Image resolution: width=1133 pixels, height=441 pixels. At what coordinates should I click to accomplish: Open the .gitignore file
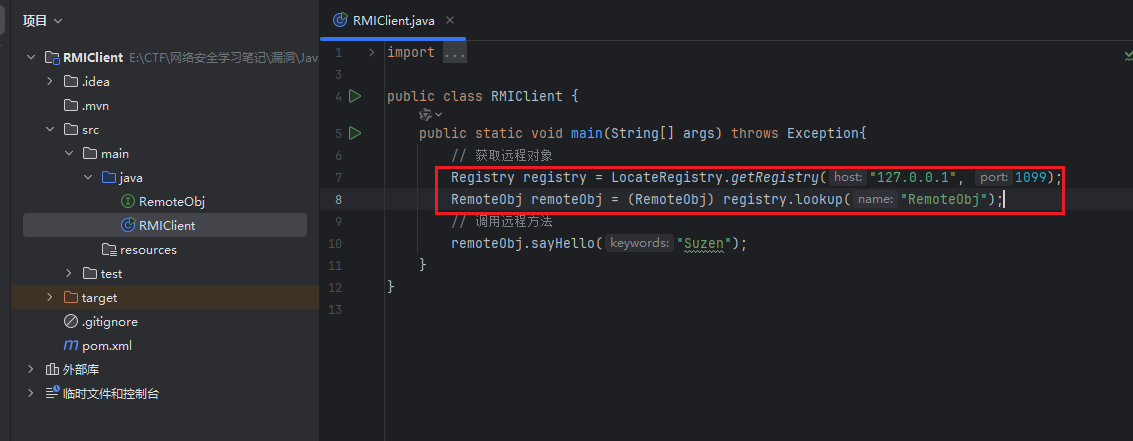pos(109,322)
